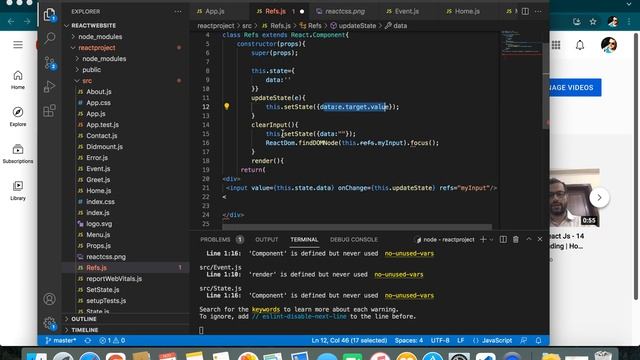
Task: Open YouTube Library in sidebar
Action: [18, 191]
